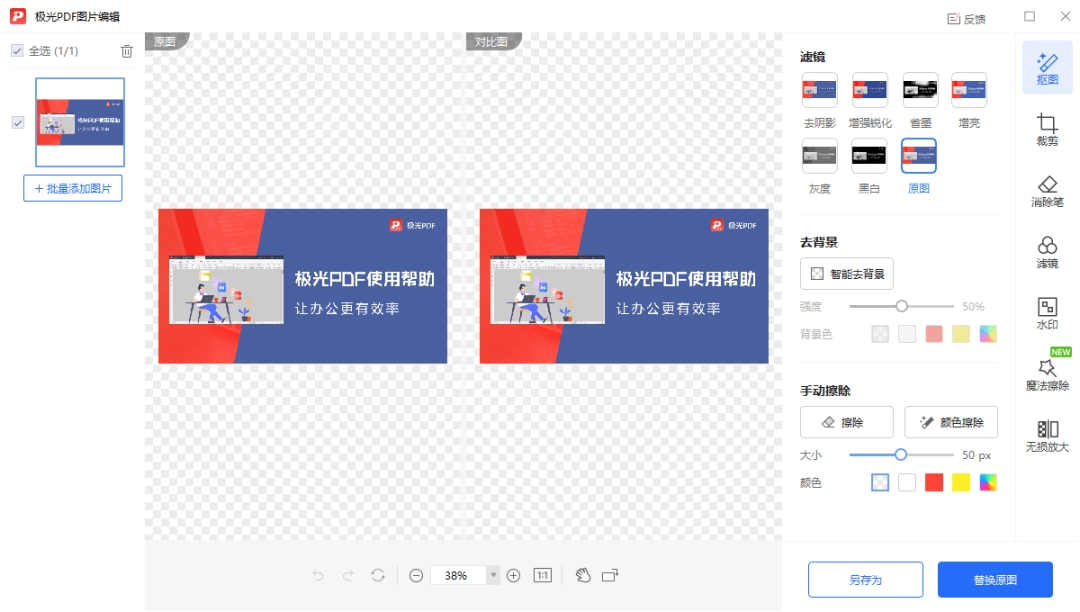The image size is (1080, 612).
Task: Apply the 增强锐化 sharpen filter
Action: [868, 89]
